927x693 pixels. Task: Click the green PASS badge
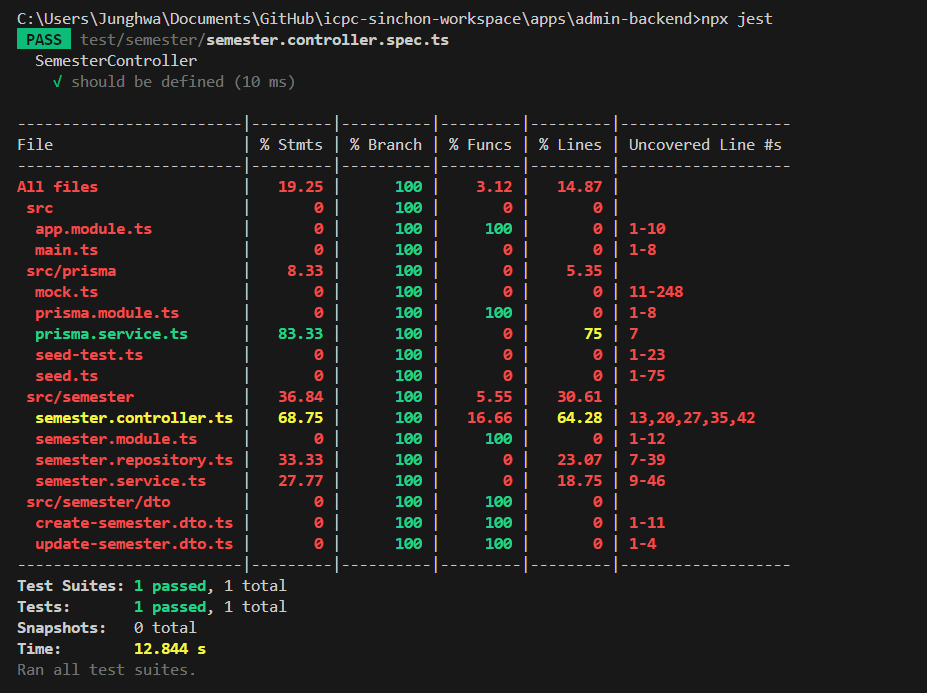[x=44, y=40]
